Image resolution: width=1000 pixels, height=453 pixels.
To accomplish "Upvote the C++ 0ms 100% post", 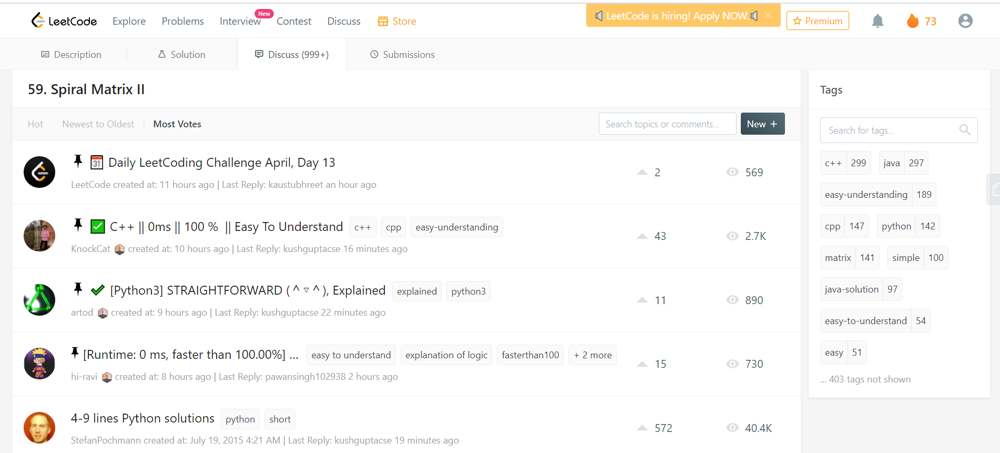I will 642,236.
